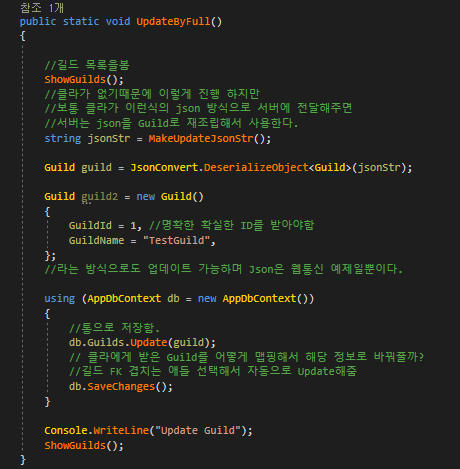Click the 'public' keyword in the method signature

(38, 22)
